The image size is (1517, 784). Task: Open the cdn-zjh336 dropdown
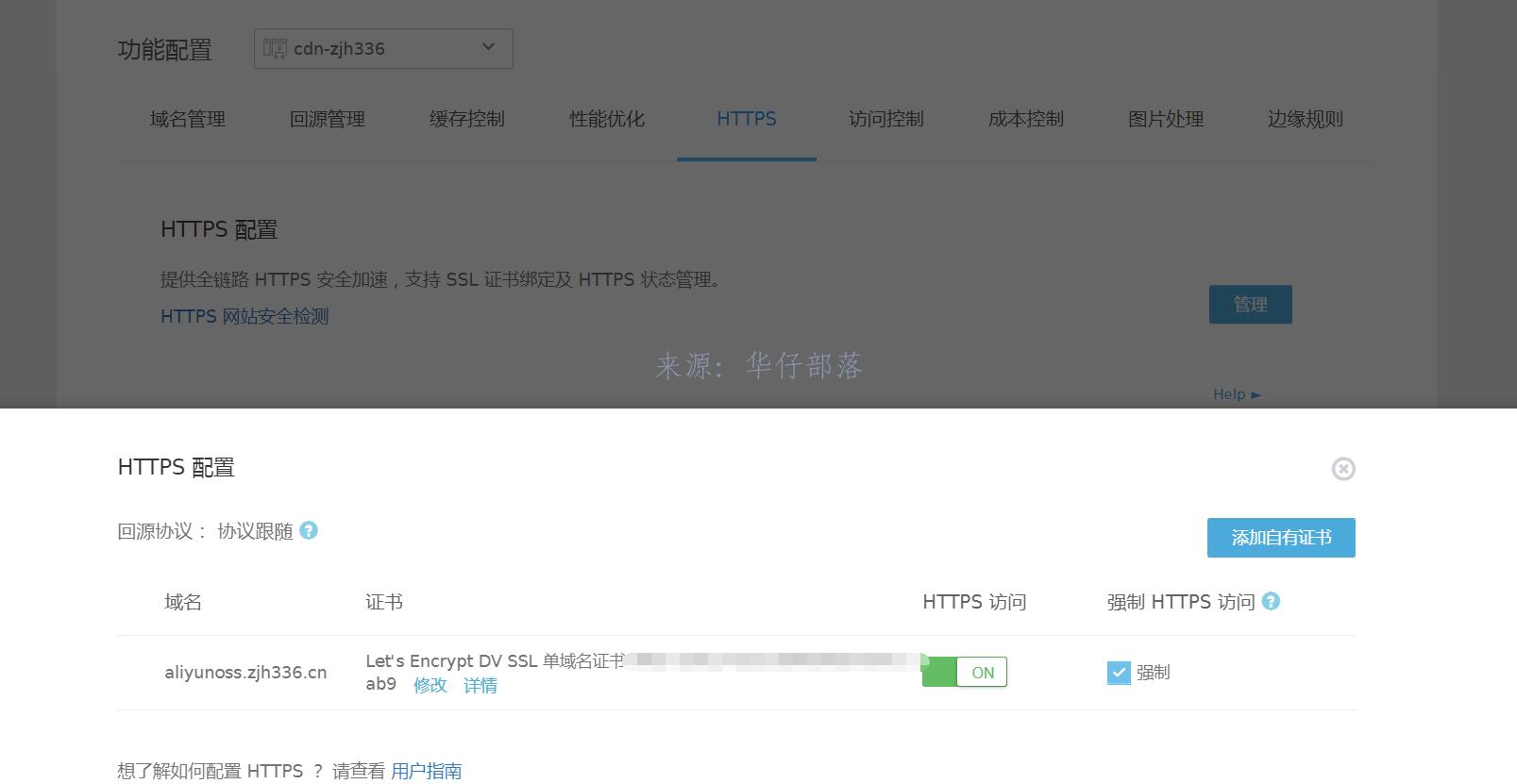pos(383,49)
